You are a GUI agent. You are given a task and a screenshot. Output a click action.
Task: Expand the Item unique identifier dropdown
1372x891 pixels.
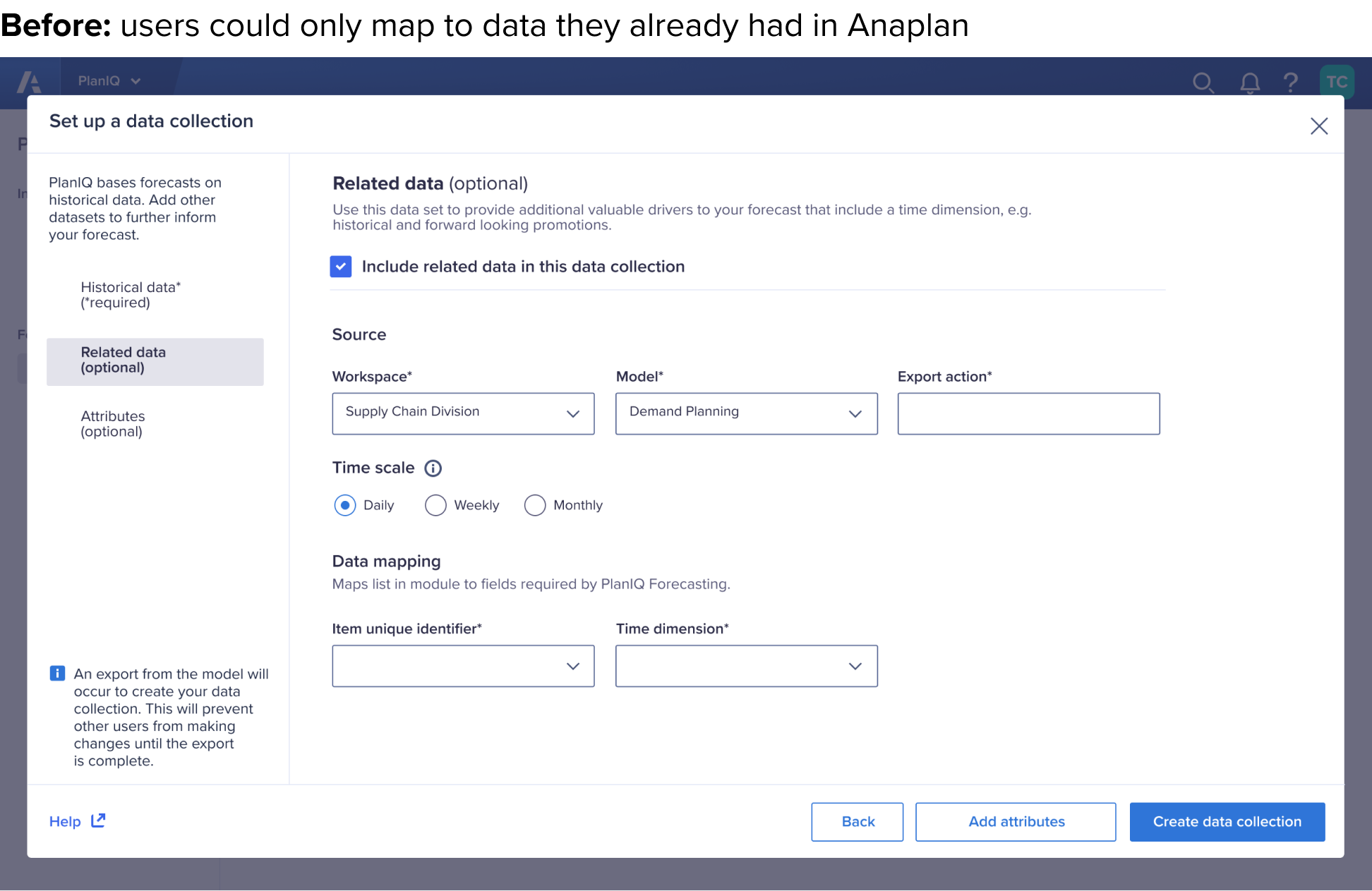[x=463, y=666]
